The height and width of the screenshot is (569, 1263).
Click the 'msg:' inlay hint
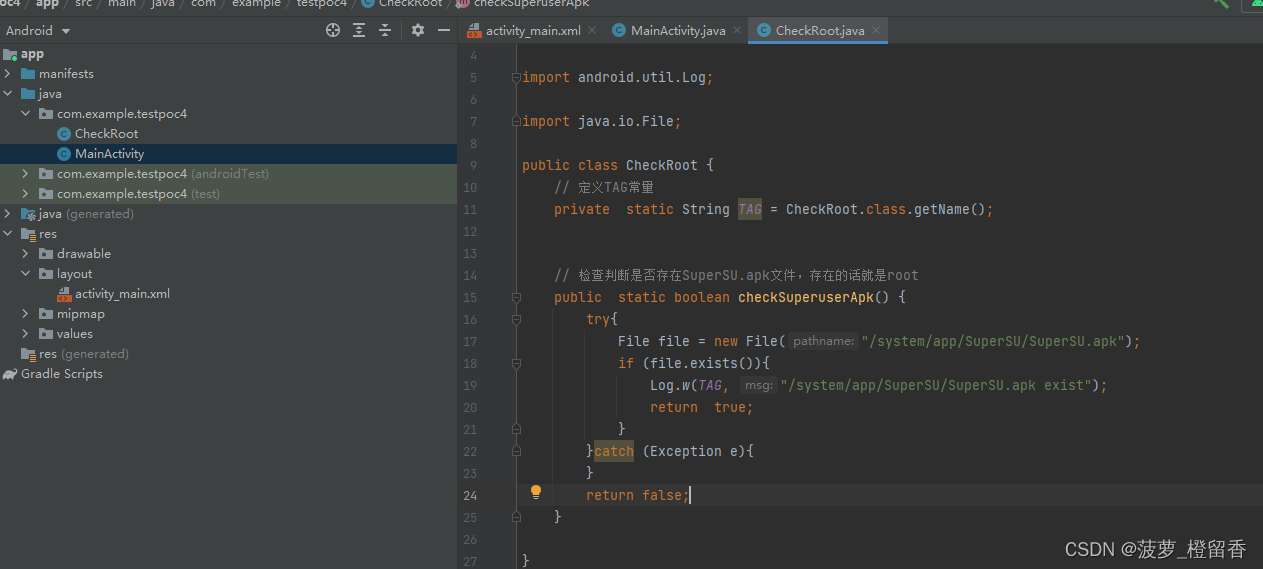point(759,385)
